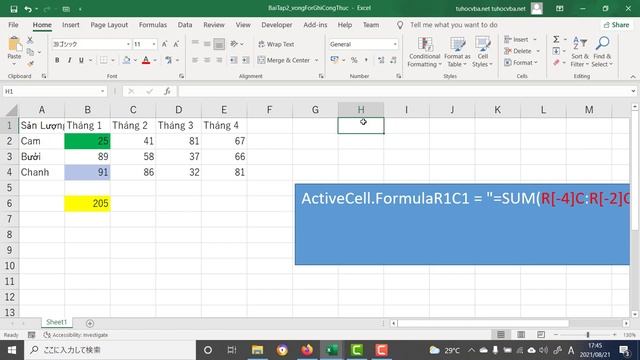Click the Increase Indent icon
The width and height of the screenshot is (640, 360).
(x=245, y=60)
